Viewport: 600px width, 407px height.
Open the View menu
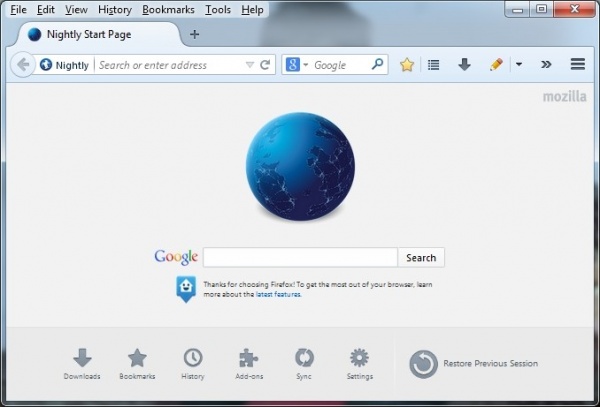pyautogui.click(x=76, y=10)
